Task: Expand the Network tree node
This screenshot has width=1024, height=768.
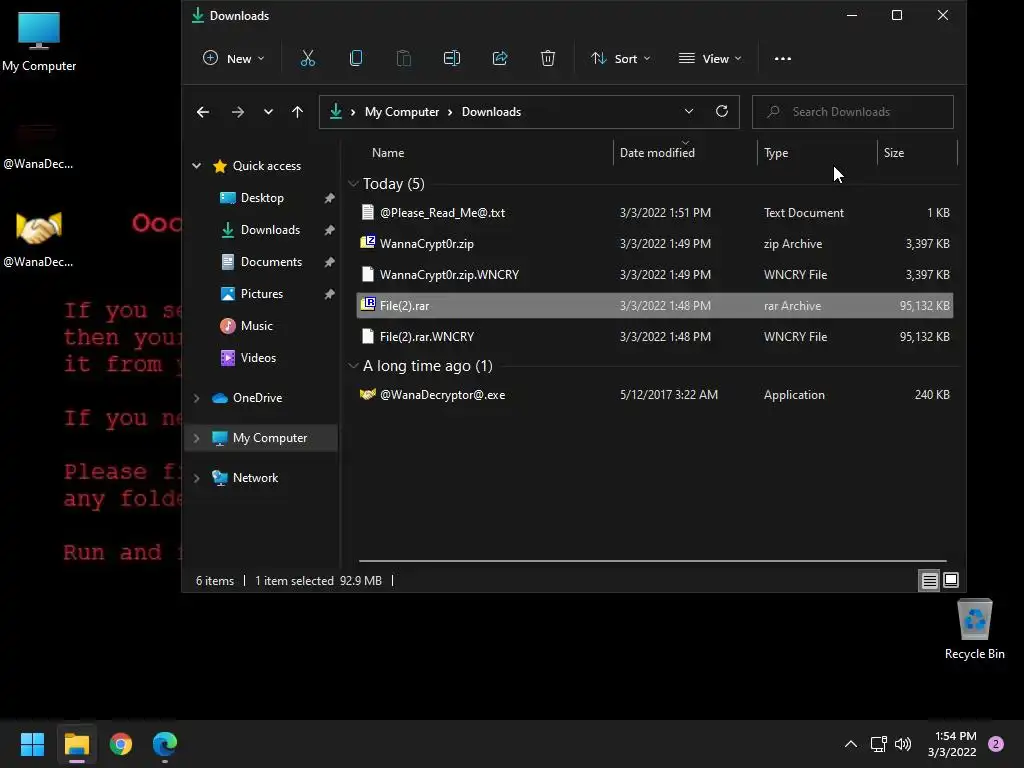Action: 197,478
